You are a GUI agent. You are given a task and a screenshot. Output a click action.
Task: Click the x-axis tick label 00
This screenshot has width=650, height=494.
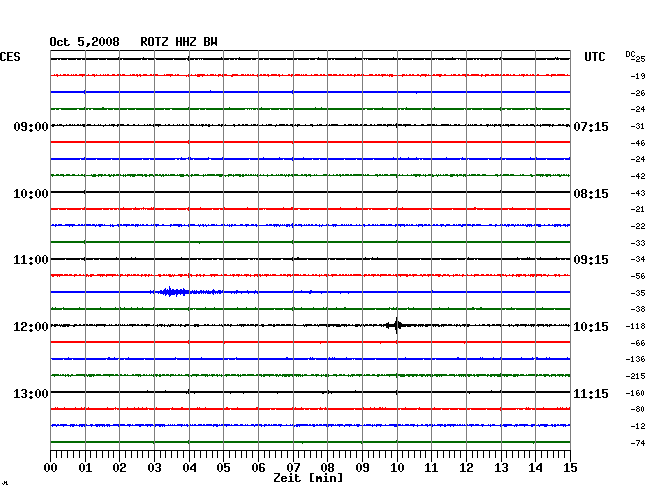[51, 467]
